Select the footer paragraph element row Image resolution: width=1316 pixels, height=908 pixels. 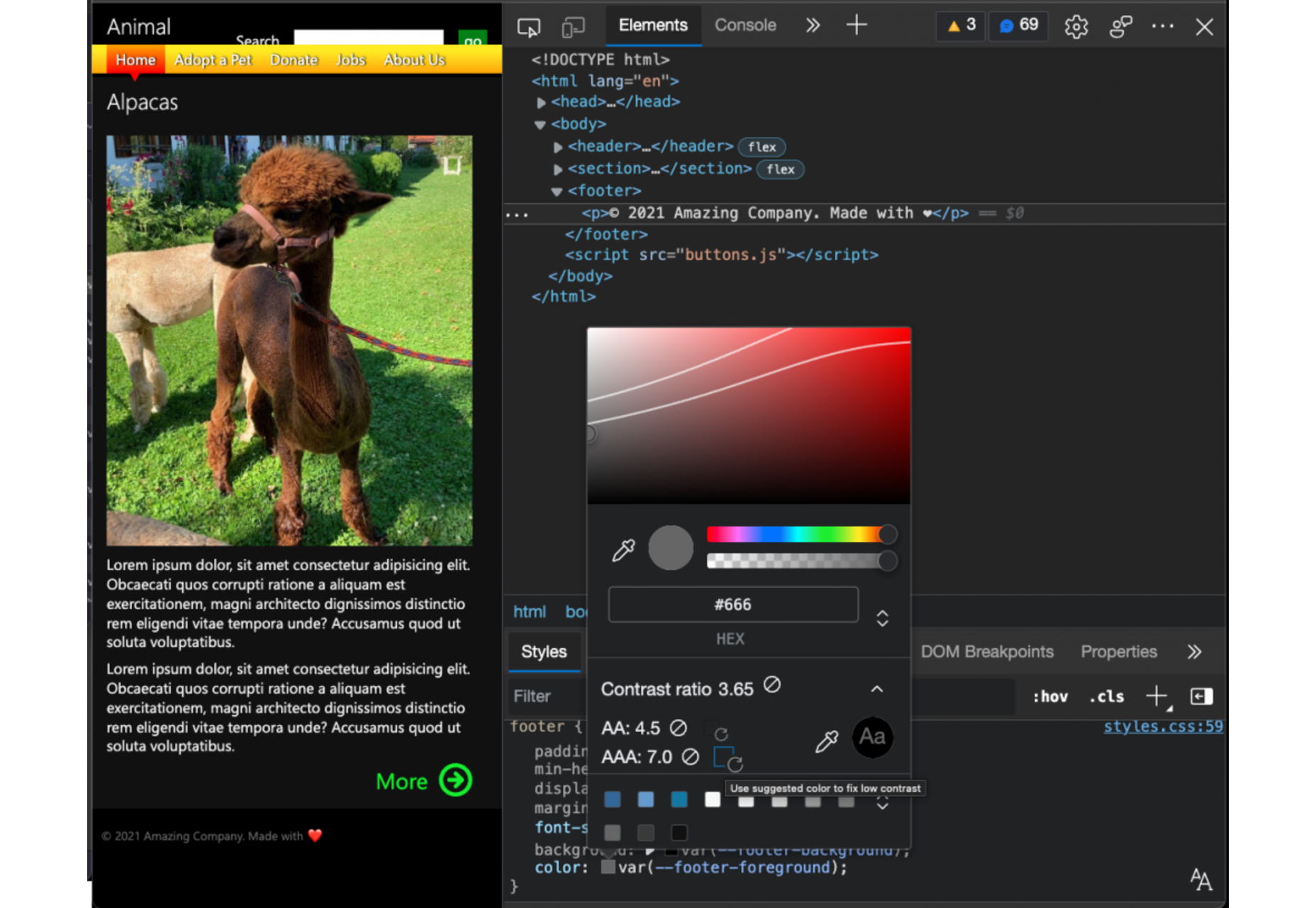[864, 213]
